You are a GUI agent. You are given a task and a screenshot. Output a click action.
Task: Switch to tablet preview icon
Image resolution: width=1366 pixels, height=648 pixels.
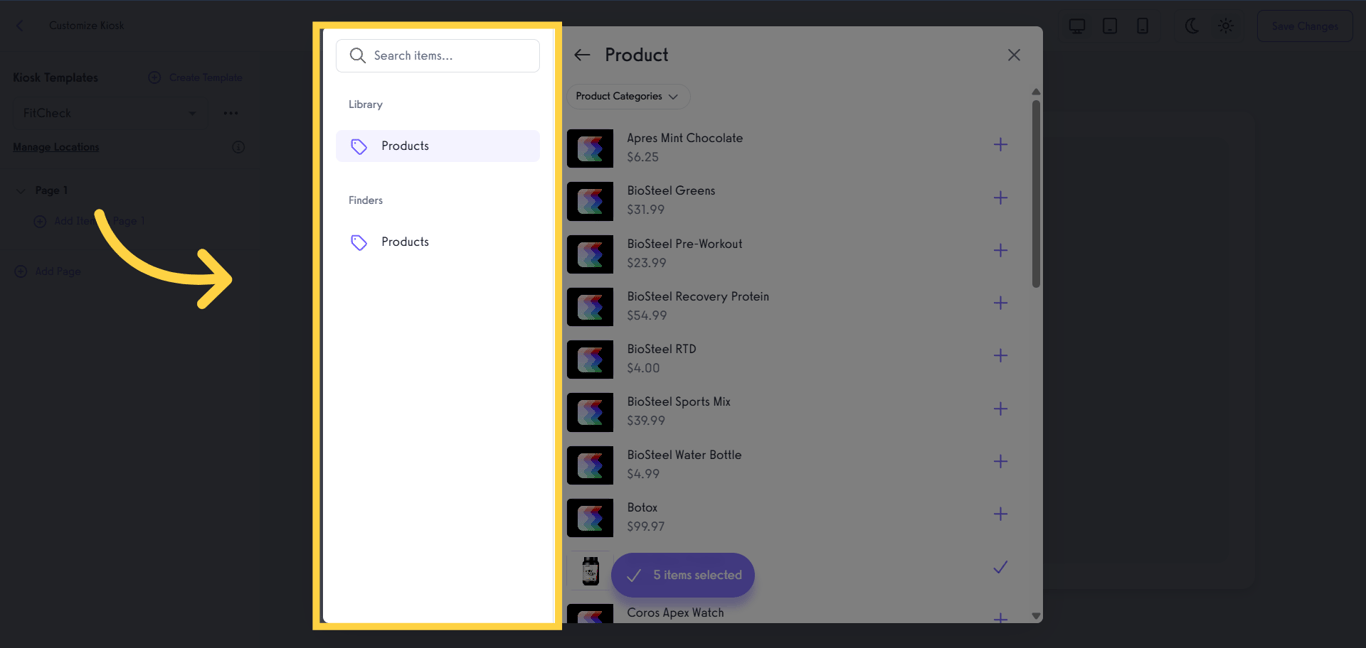coord(1110,26)
